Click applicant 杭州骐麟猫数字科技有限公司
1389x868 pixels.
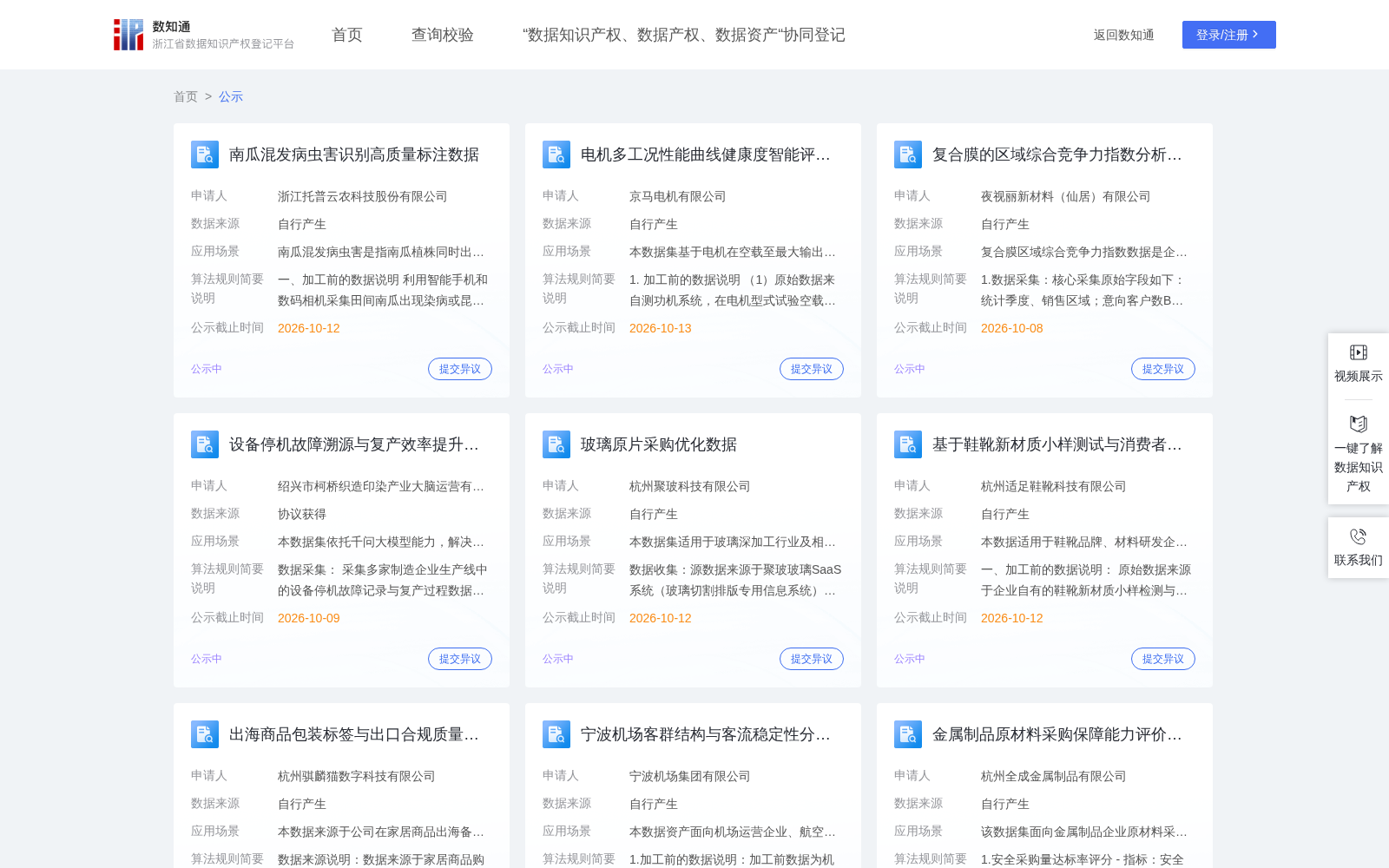tap(357, 776)
